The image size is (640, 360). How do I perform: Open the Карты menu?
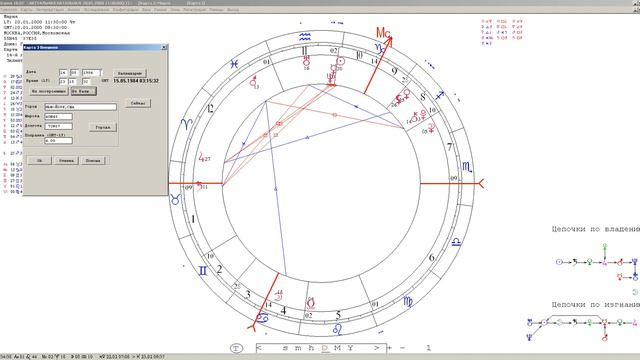click(26, 9)
